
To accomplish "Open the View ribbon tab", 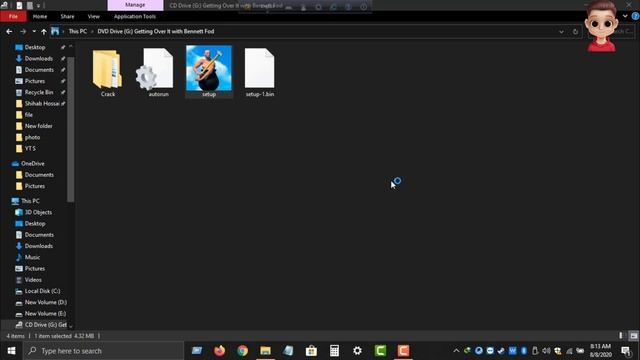I will [93, 16].
